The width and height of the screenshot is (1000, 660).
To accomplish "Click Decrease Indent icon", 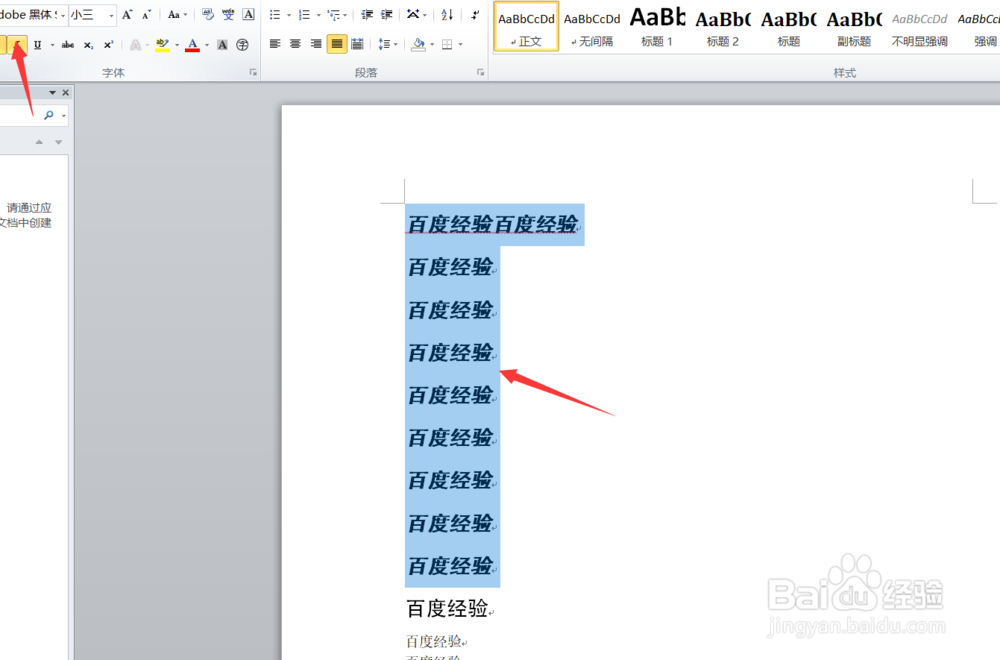I will [x=367, y=15].
